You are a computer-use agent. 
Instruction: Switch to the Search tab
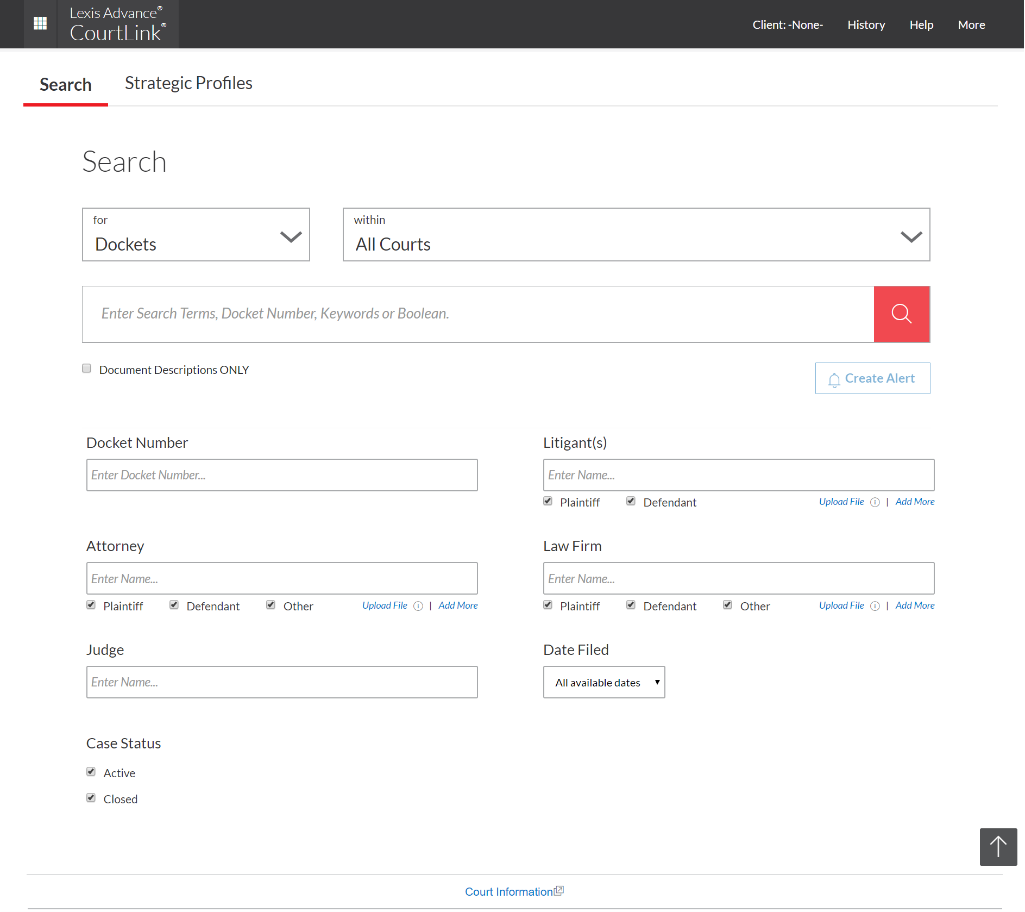[65, 85]
